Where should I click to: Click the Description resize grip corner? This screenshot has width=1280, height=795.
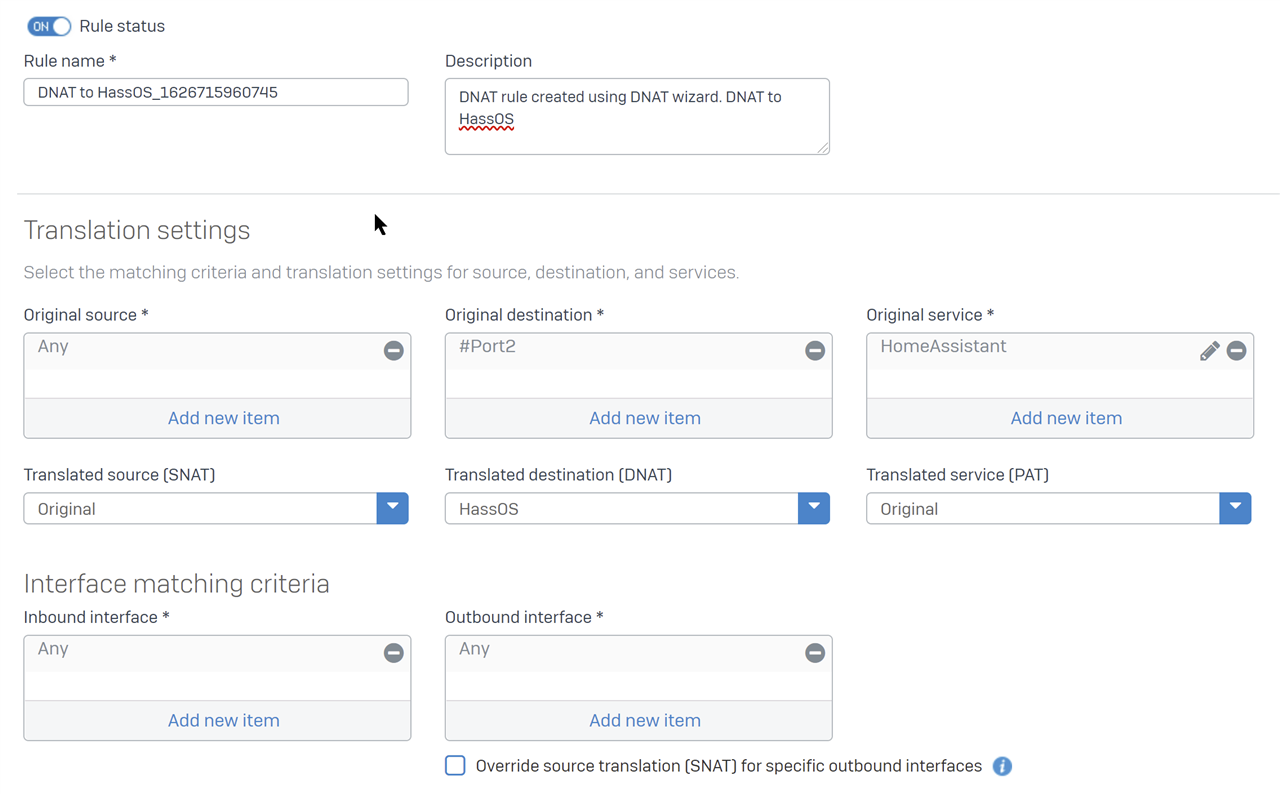[823, 148]
